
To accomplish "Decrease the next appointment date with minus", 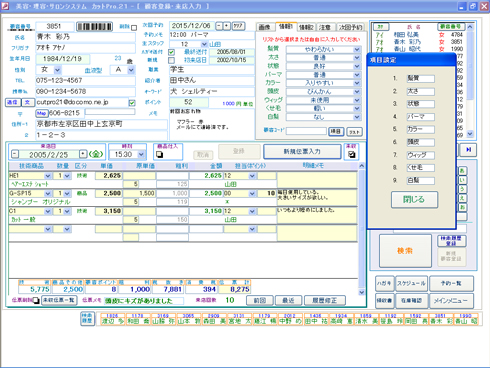I will coord(219,26).
